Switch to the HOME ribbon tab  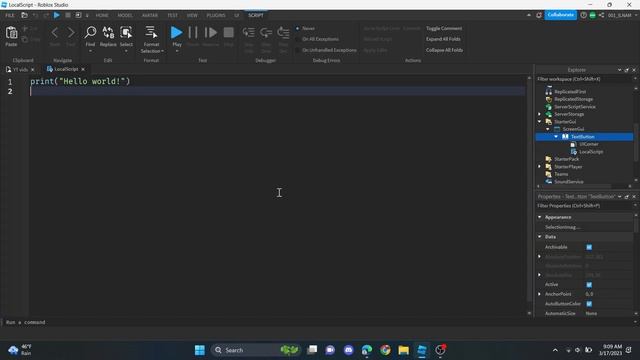(102, 15)
